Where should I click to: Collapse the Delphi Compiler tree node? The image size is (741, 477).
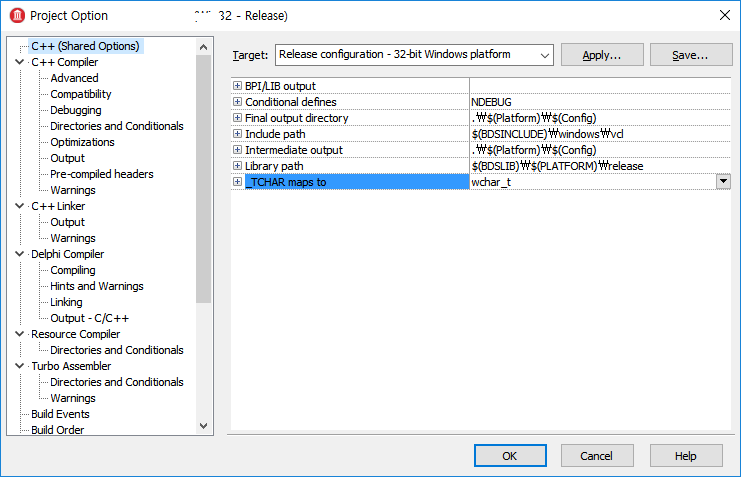[x=21, y=254]
